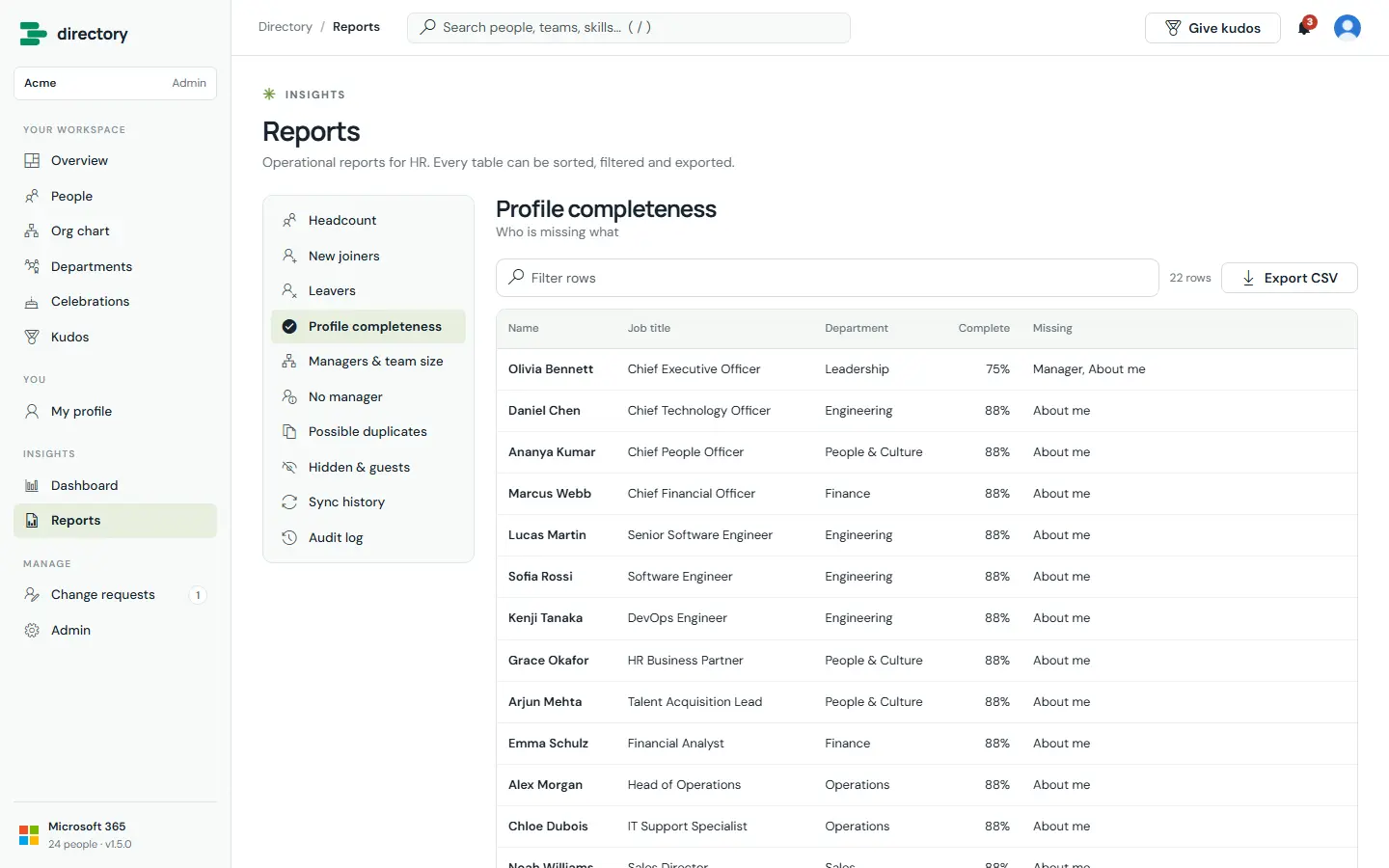This screenshot has width=1389, height=868.
Task: Click the Leavers report icon
Action: tap(289, 291)
